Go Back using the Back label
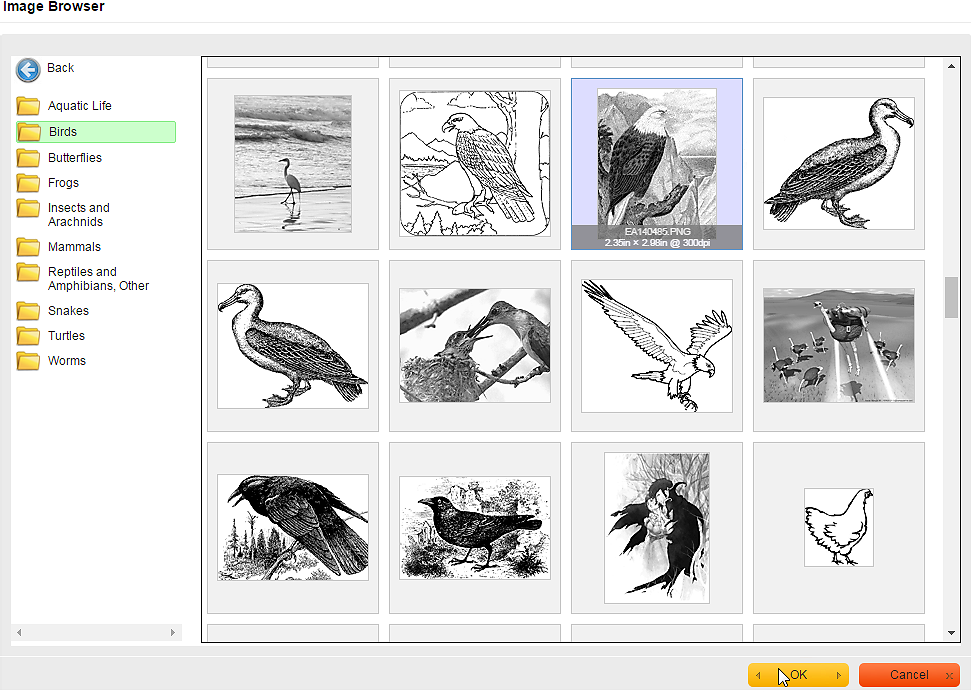The width and height of the screenshot is (972, 693). tap(61, 68)
